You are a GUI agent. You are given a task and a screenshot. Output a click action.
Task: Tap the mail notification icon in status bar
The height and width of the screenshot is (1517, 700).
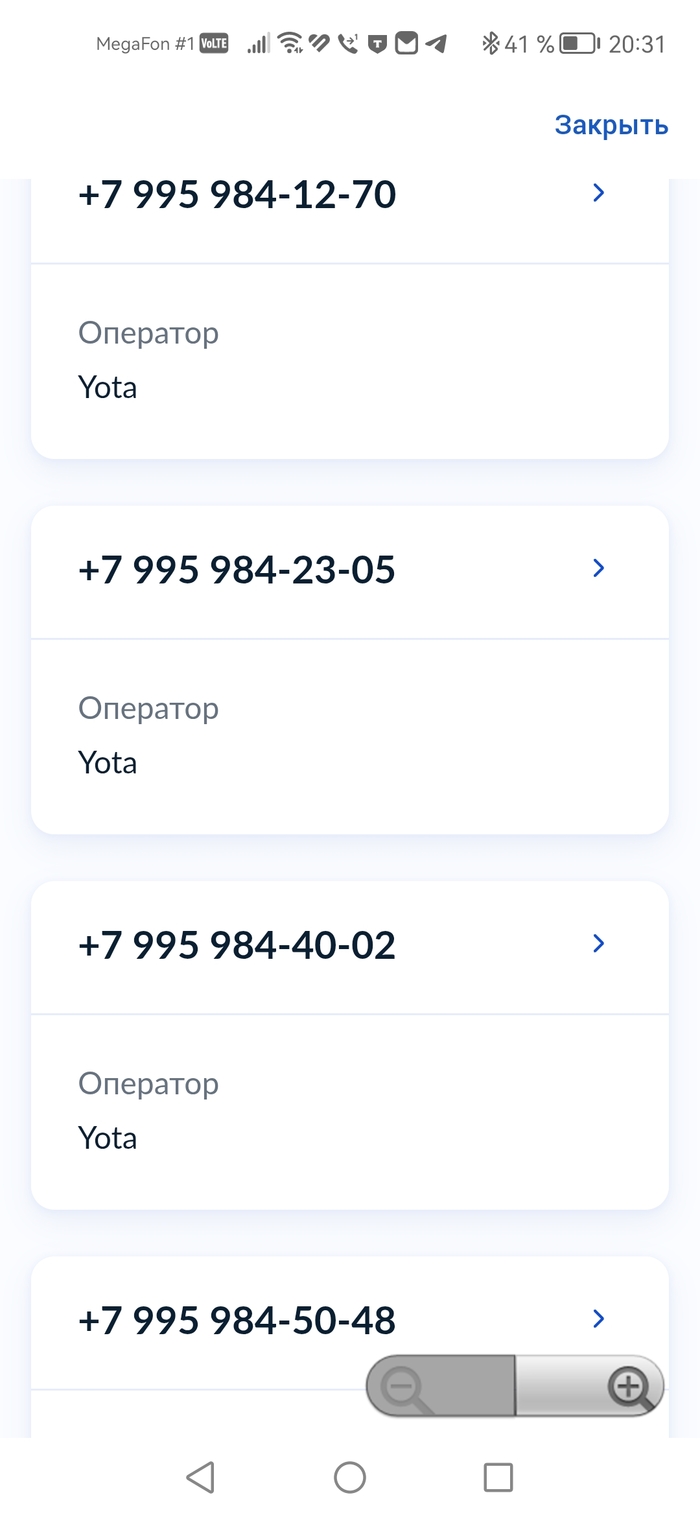tap(406, 43)
